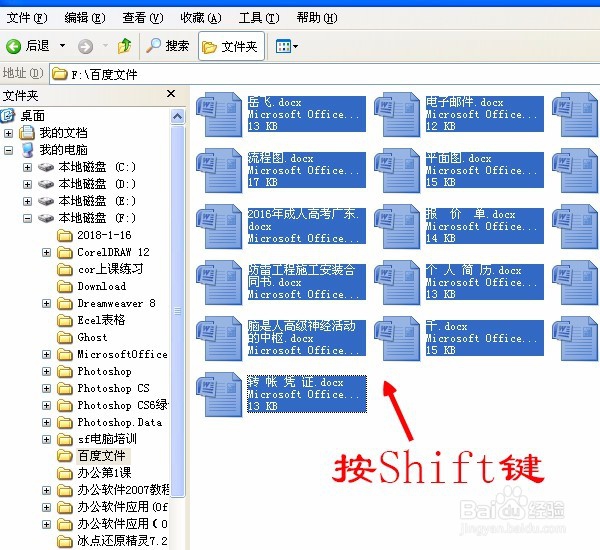600x550 pixels.
Task: Click the 平面图.docx Word file icon
Action: pos(397,170)
